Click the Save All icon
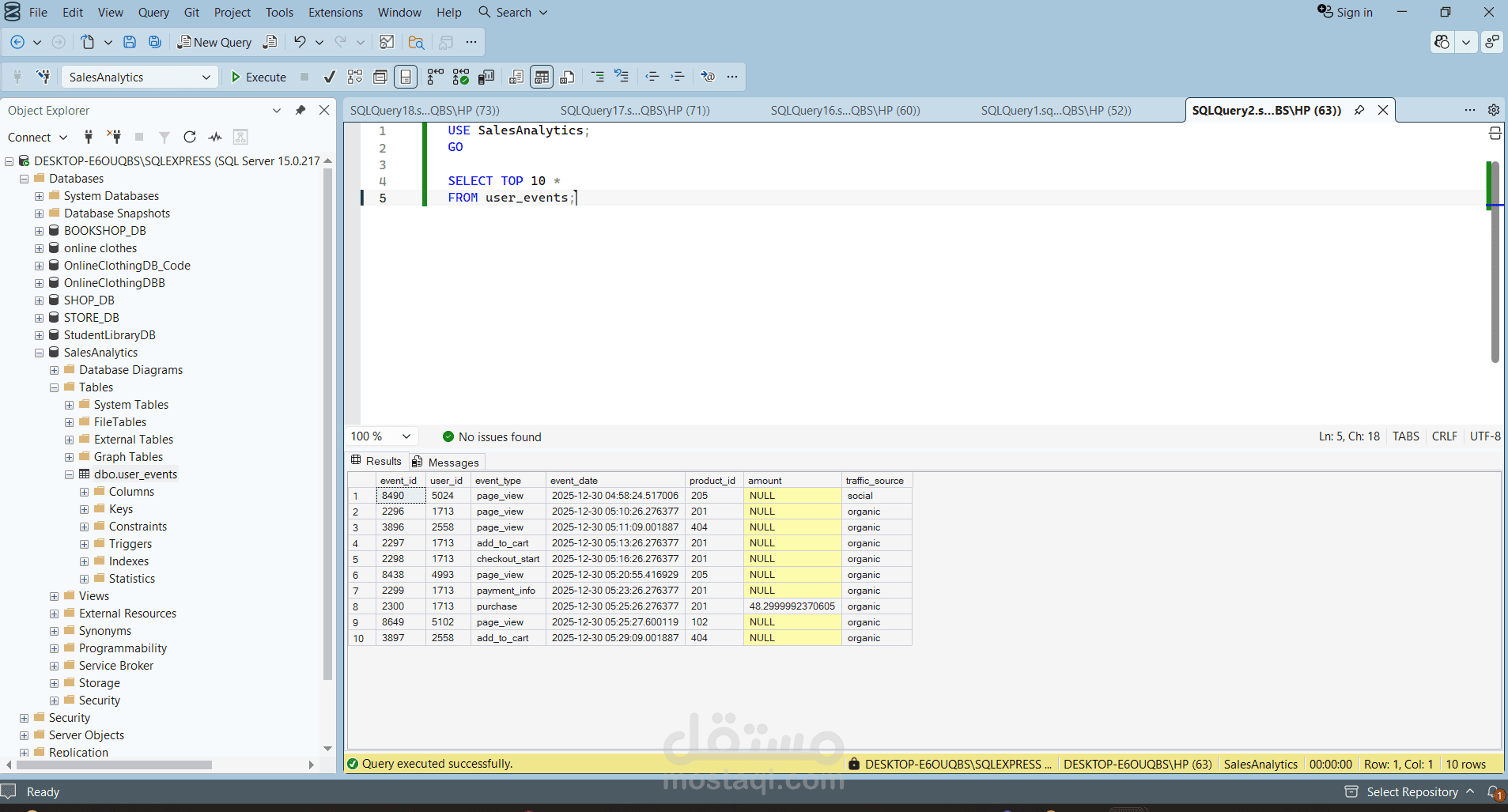The image size is (1508, 812). (155, 42)
